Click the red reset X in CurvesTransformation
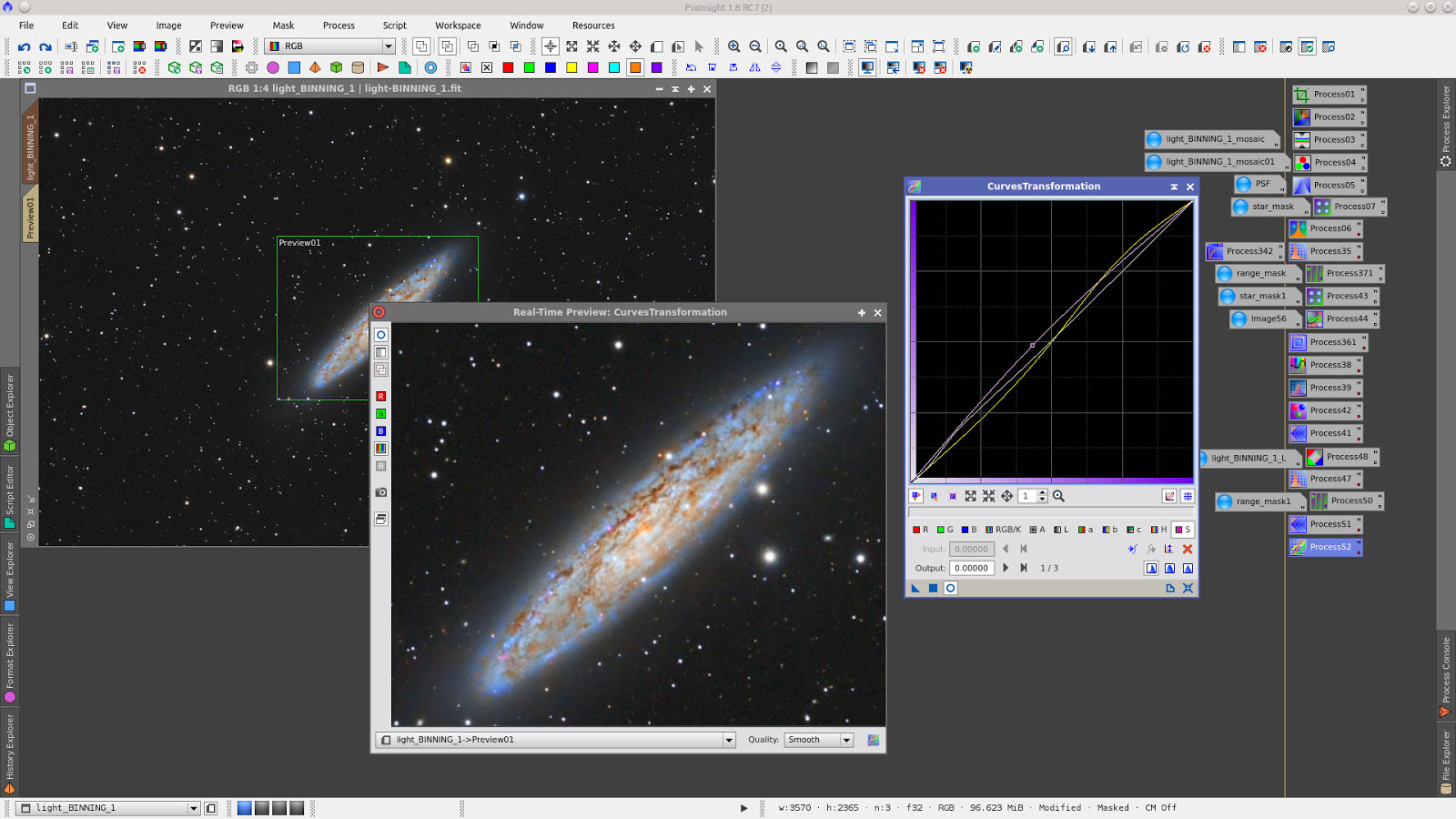Image resolution: width=1456 pixels, height=819 pixels. (x=1187, y=549)
